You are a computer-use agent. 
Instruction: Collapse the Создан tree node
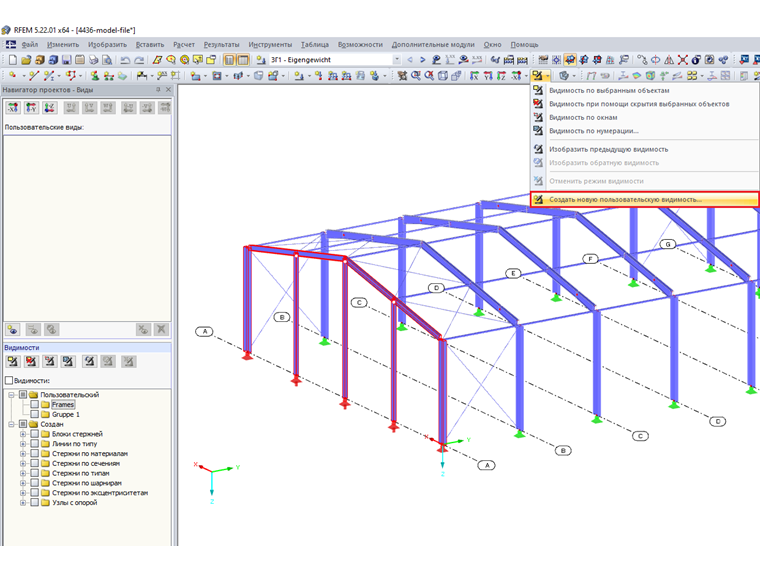click(x=11, y=424)
